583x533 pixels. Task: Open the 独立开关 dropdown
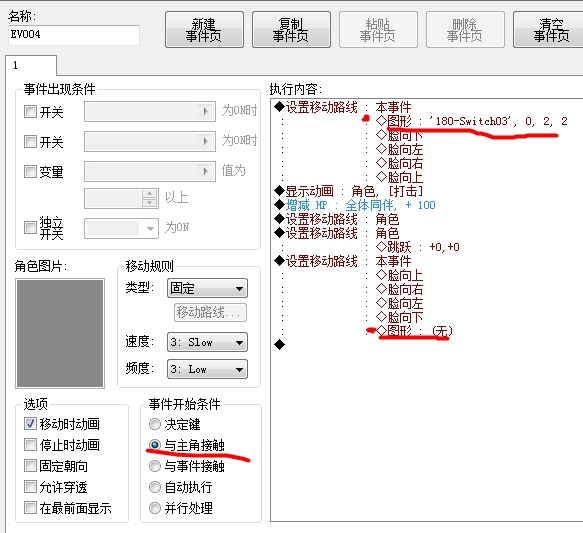150,228
